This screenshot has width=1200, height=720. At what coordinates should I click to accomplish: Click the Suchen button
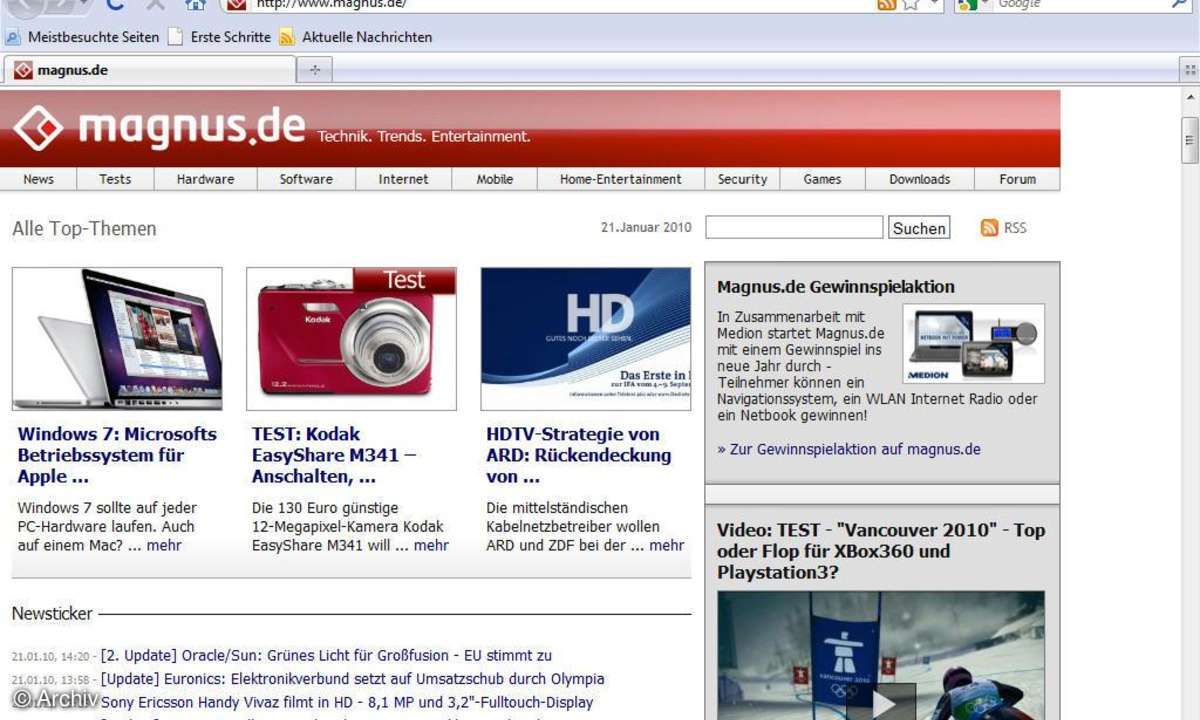(919, 228)
